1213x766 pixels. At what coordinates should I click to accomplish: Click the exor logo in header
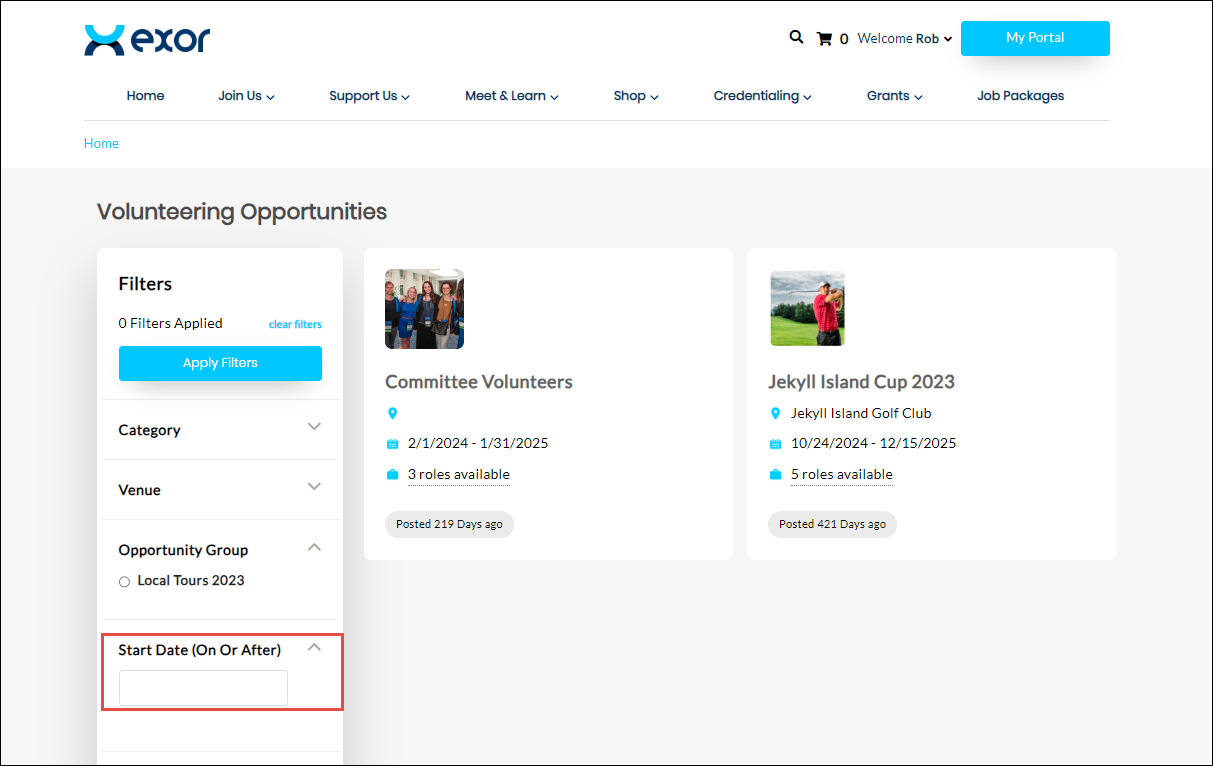click(x=147, y=40)
